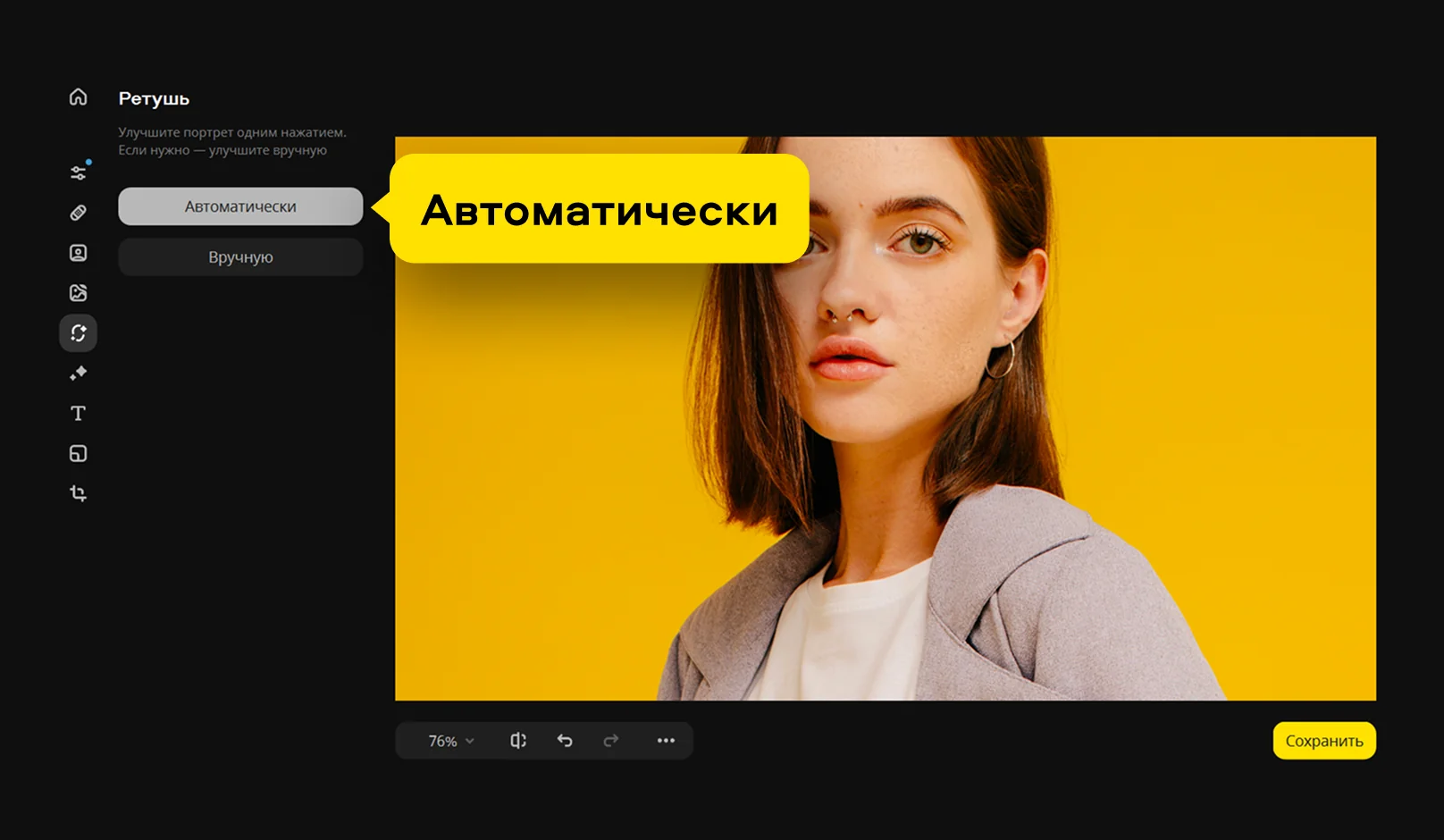1444x840 pixels.
Task: Select the Crop tool
Action: tap(79, 493)
